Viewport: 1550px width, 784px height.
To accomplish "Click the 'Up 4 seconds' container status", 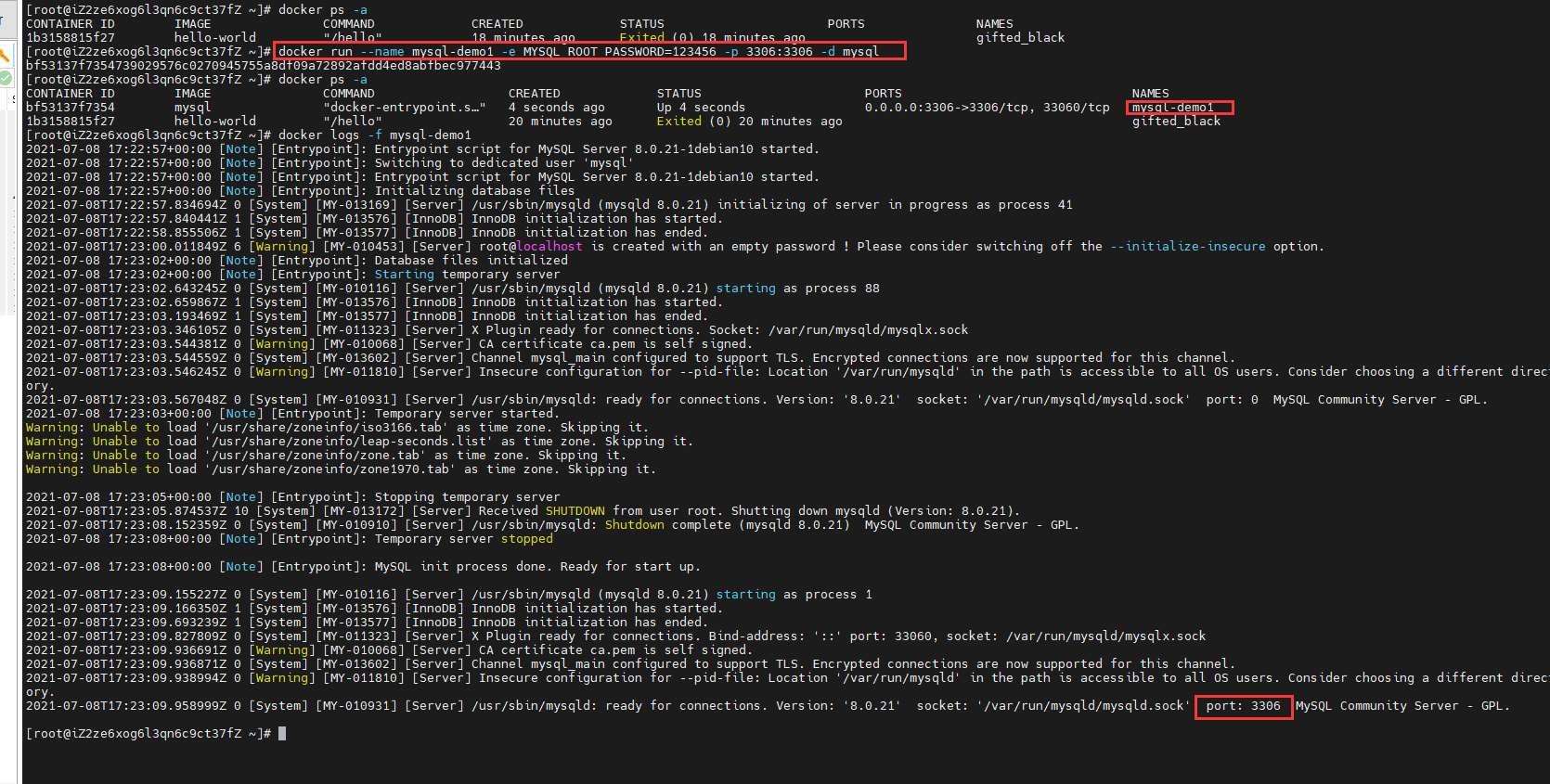I will coord(701,108).
